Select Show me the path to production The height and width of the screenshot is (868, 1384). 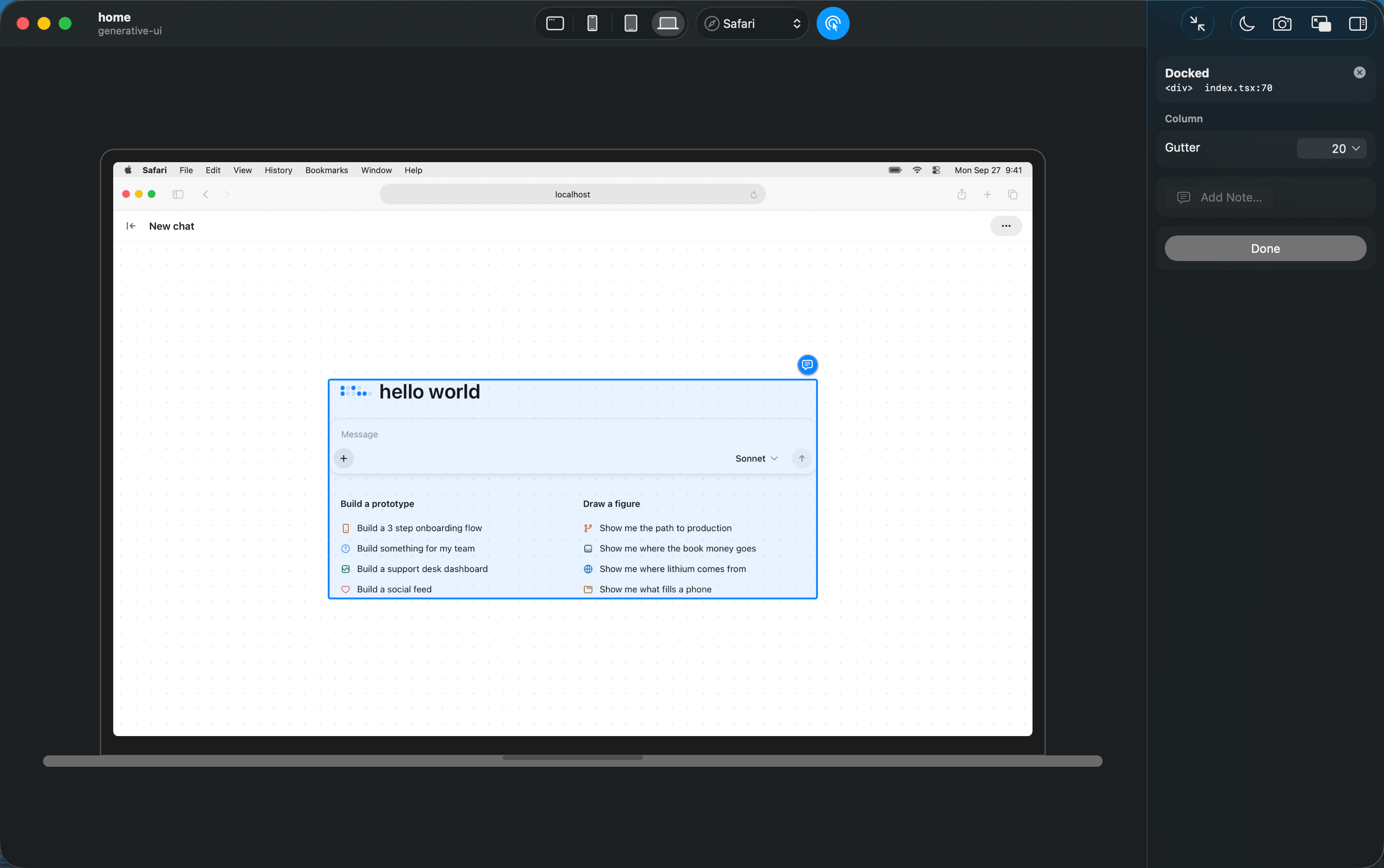pos(658,528)
